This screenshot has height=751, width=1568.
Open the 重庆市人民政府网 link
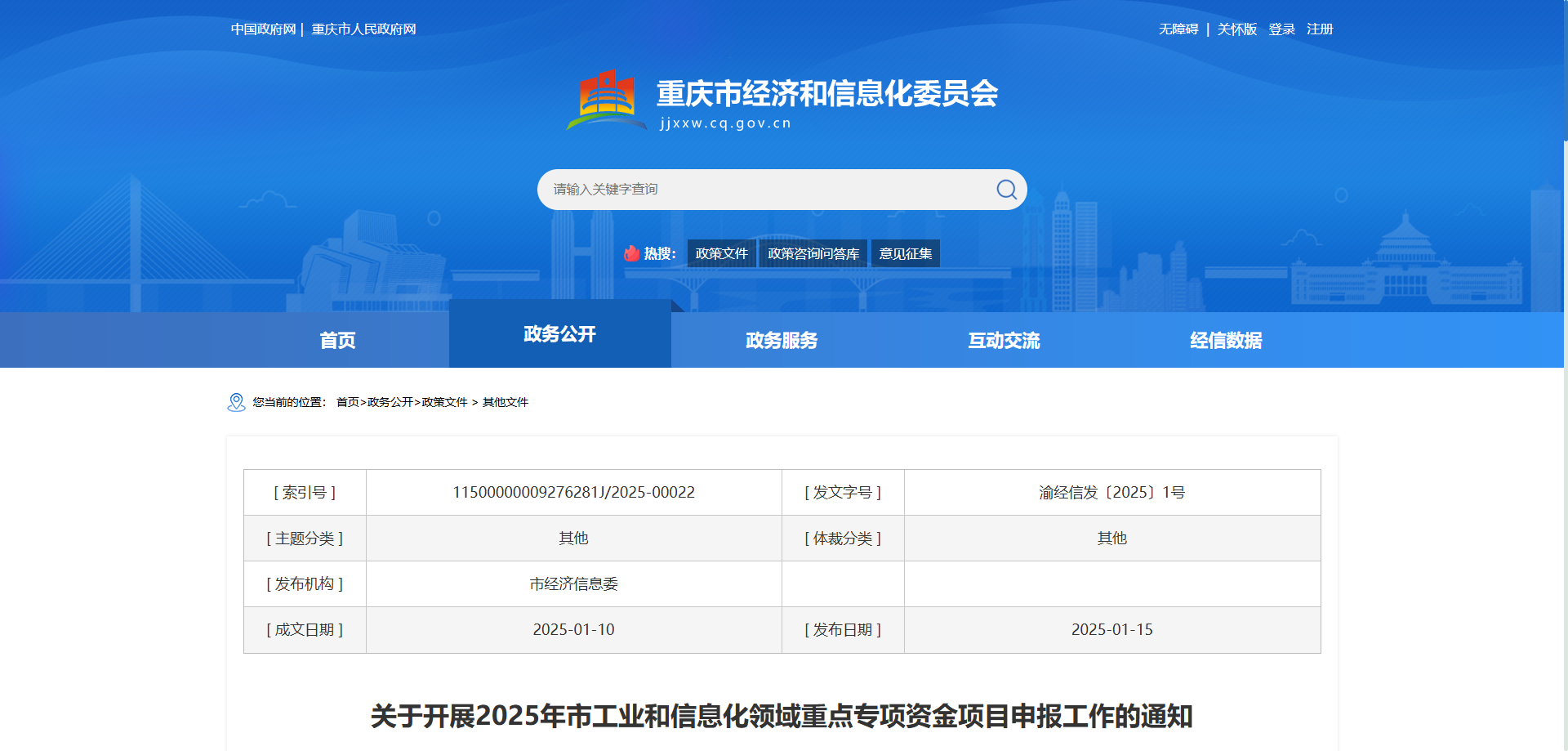point(363,29)
